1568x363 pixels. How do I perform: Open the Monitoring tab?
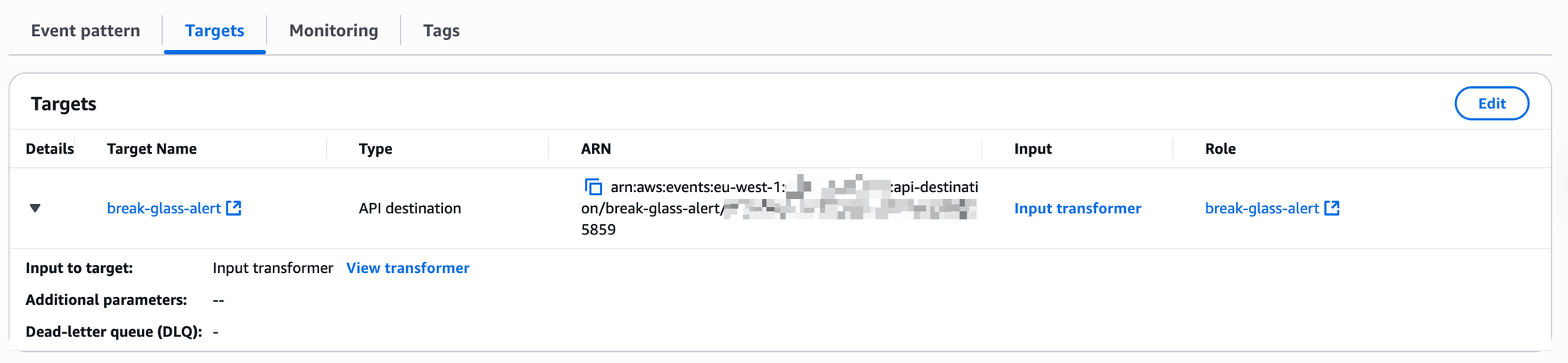click(x=333, y=31)
